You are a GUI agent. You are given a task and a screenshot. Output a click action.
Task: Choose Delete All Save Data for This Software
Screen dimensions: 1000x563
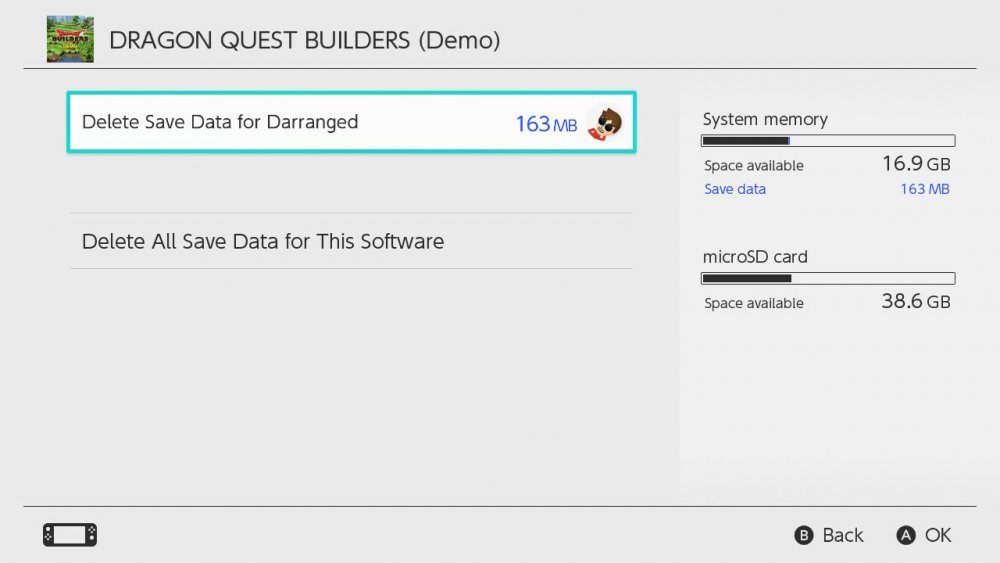click(351, 241)
